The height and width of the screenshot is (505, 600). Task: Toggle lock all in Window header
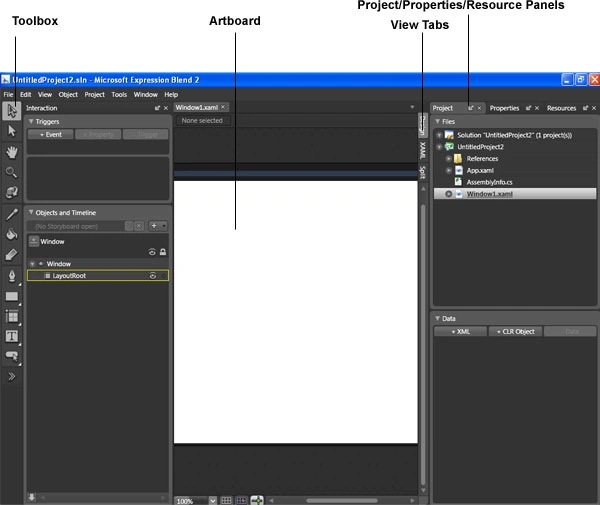[163, 252]
